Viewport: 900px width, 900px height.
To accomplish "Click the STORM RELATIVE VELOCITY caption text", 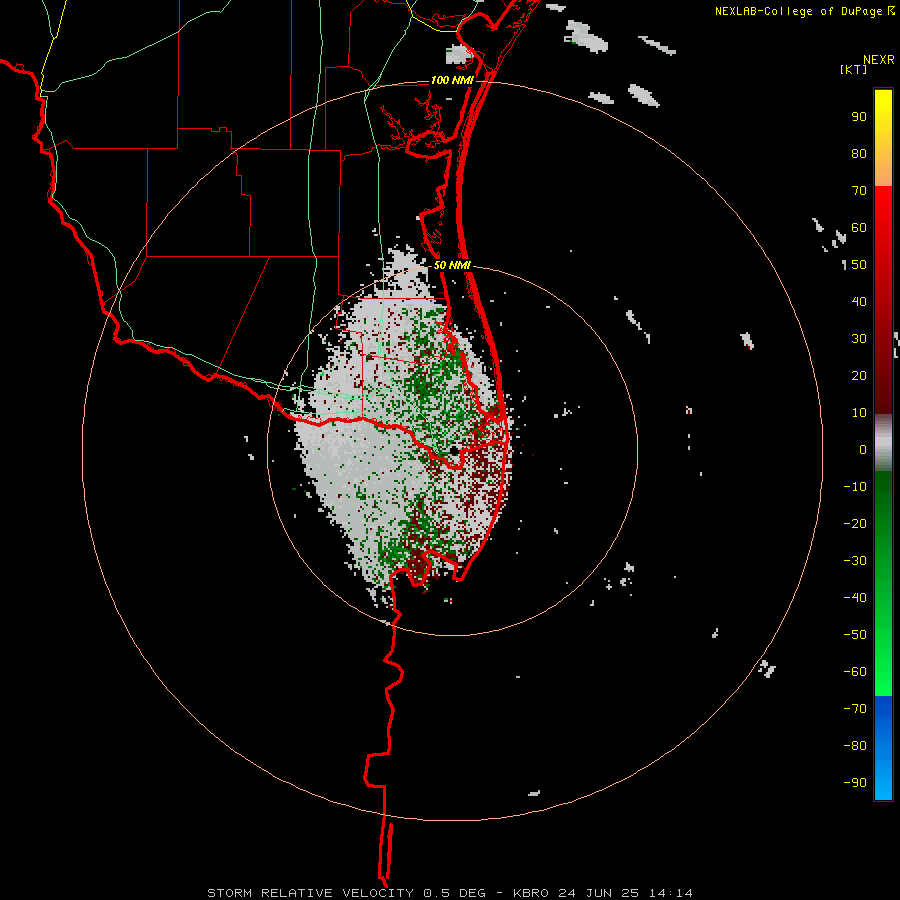I will pyautogui.click(x=310, y=893).
